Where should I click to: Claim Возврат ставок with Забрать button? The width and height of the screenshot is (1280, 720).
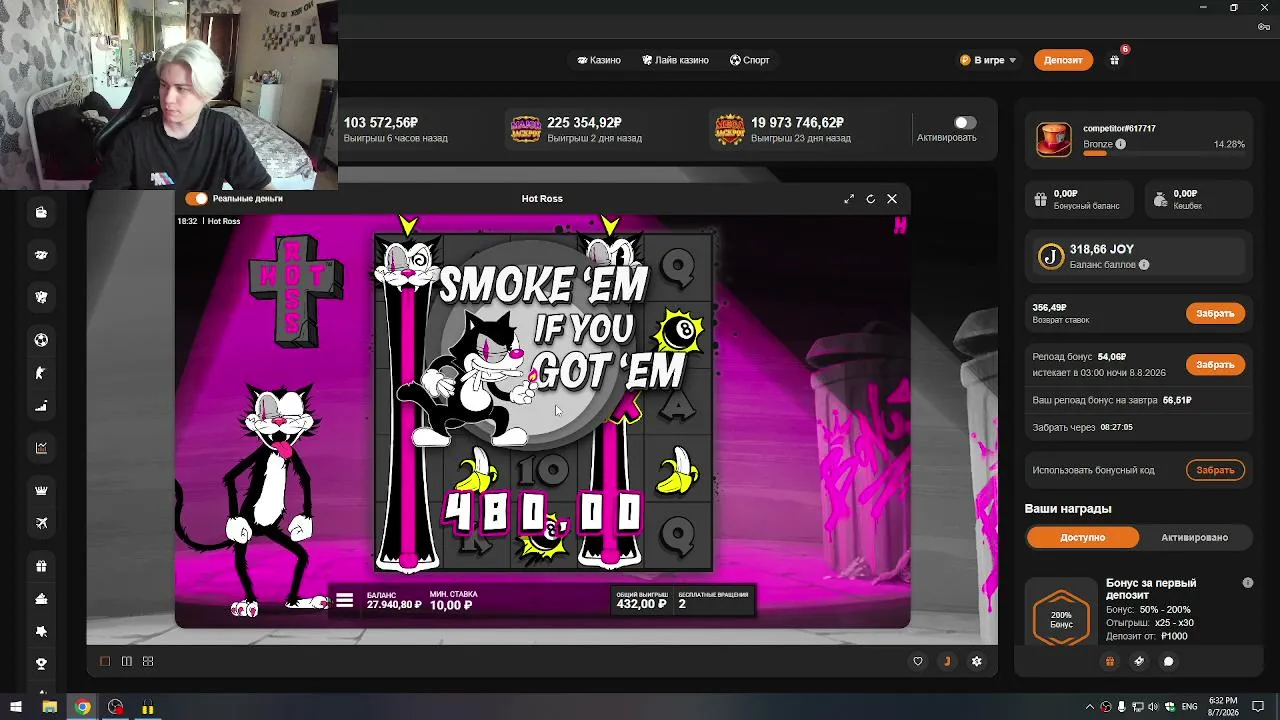pos(1215,313)
